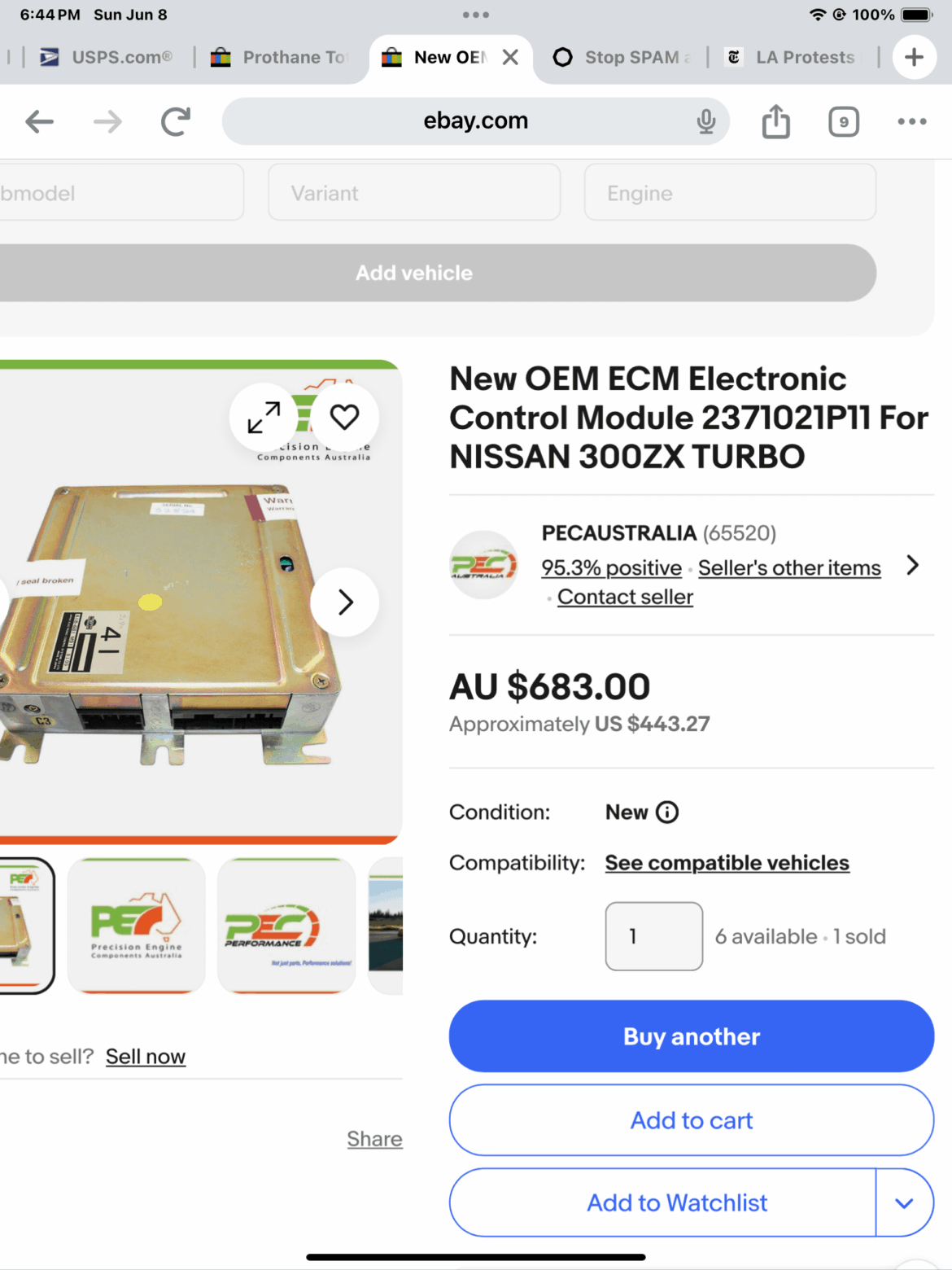Viewport: 952px width, 1270px height.
Task: Reload the eBay page
Action: [x=174, y=120]
